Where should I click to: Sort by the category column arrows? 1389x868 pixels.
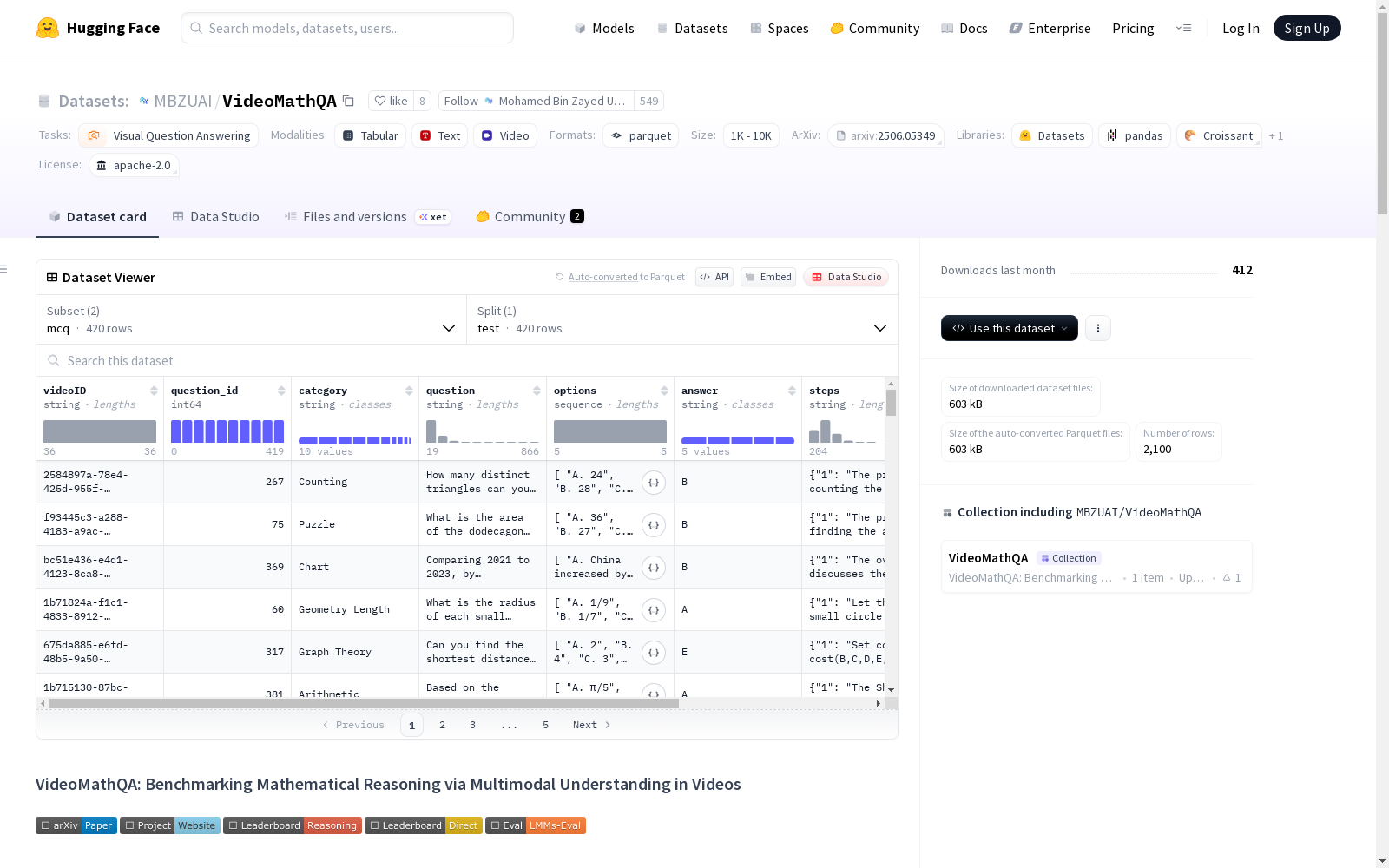click(409, 391)
